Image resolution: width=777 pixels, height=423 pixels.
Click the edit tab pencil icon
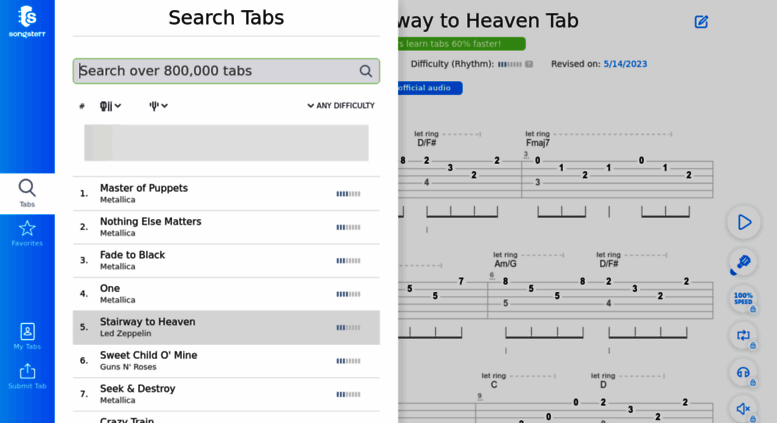701,22
